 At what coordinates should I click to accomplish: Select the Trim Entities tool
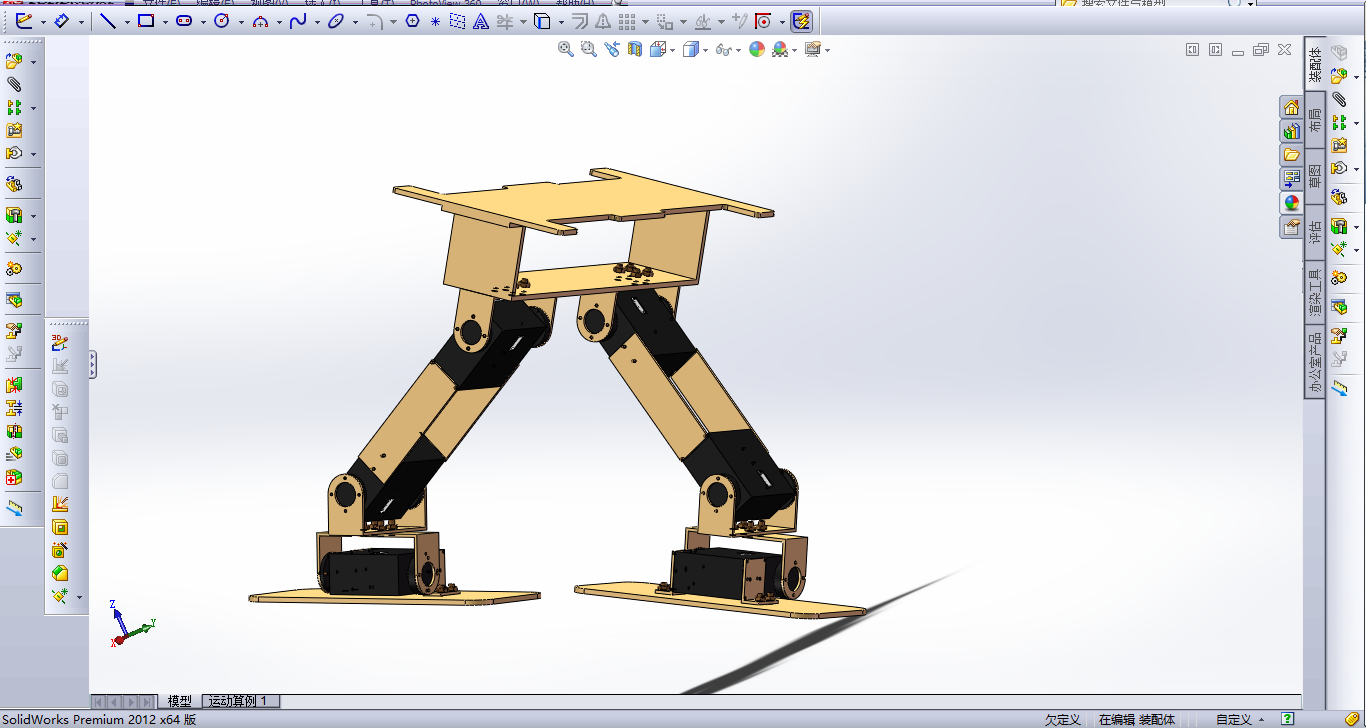point(505,21)
